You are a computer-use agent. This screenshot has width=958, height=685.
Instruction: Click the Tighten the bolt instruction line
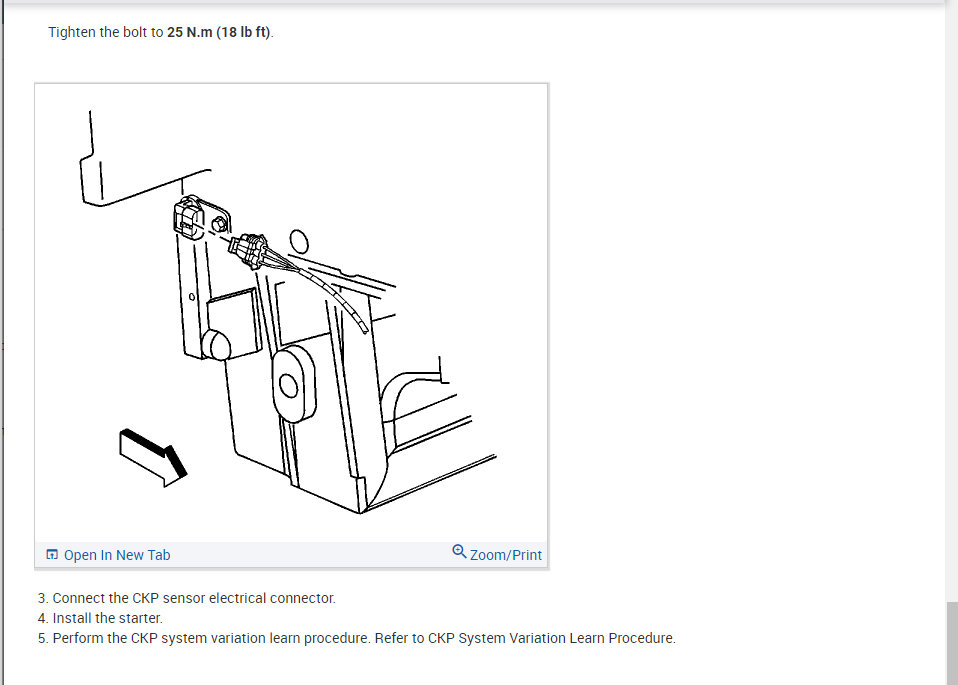pyautogui.click(x=161, y=32)
